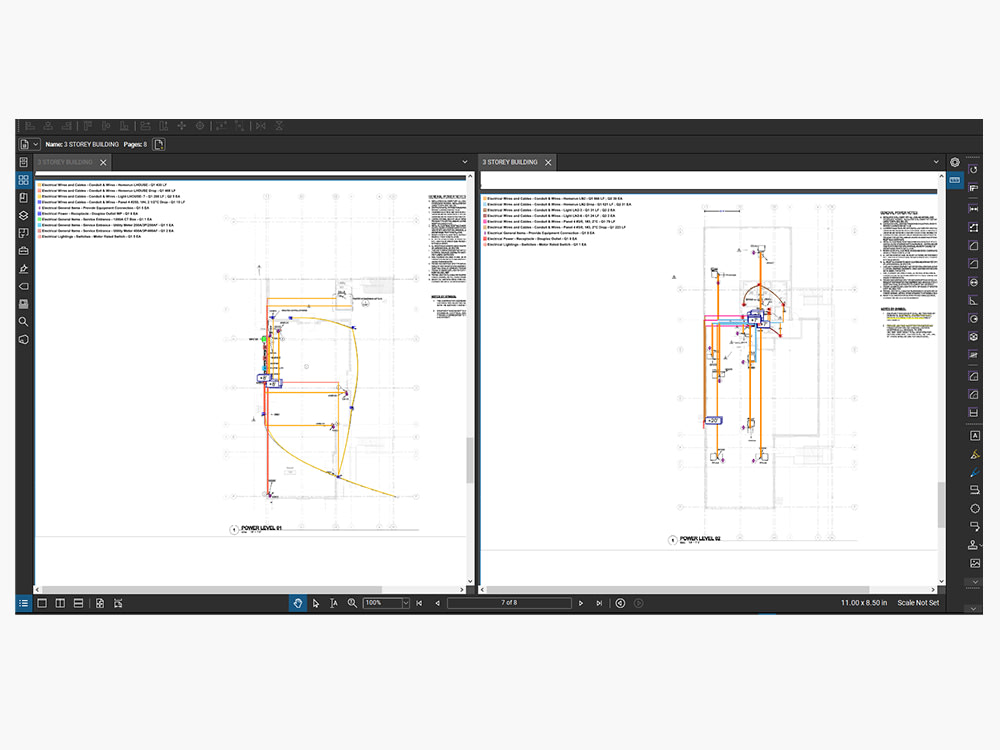
Task: Select the left 3 STOREY BUILDING tab
Action: tap(65, 162)
